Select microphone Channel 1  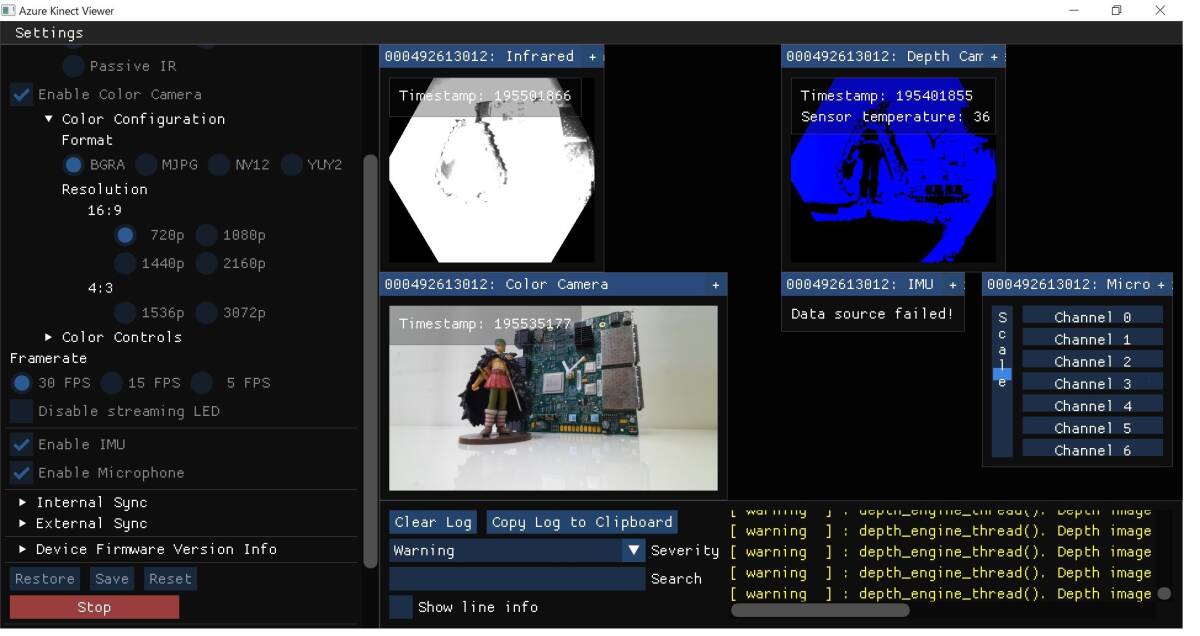pyautogui.click(x=1092, y=339)
